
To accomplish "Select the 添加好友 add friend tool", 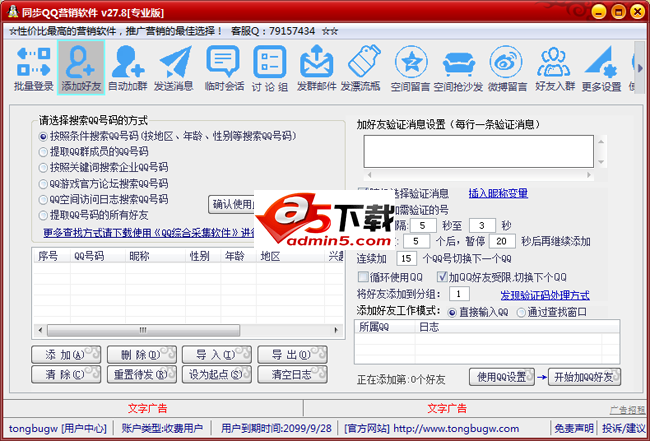I will [81, 68].
